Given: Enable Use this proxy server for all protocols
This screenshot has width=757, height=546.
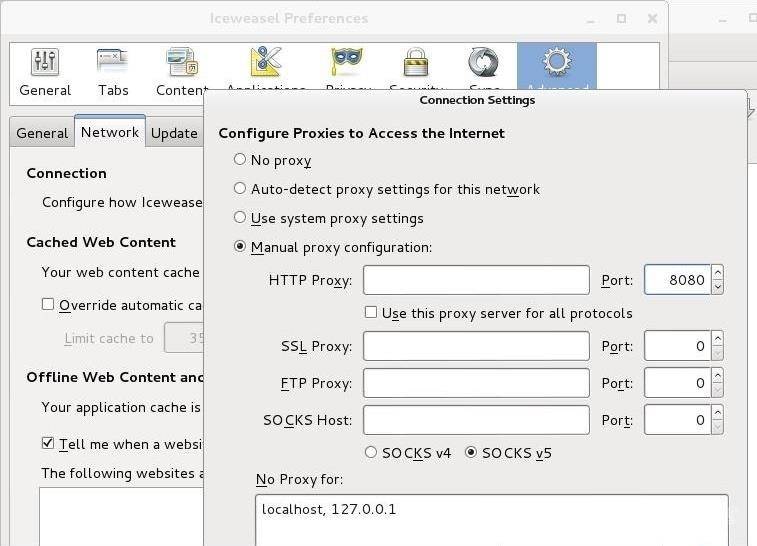Looking at the screenshot, I should (x=371, y=312).
